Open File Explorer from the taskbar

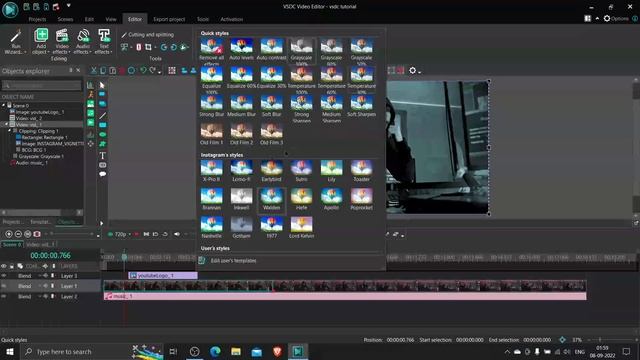tap(236, 351)
